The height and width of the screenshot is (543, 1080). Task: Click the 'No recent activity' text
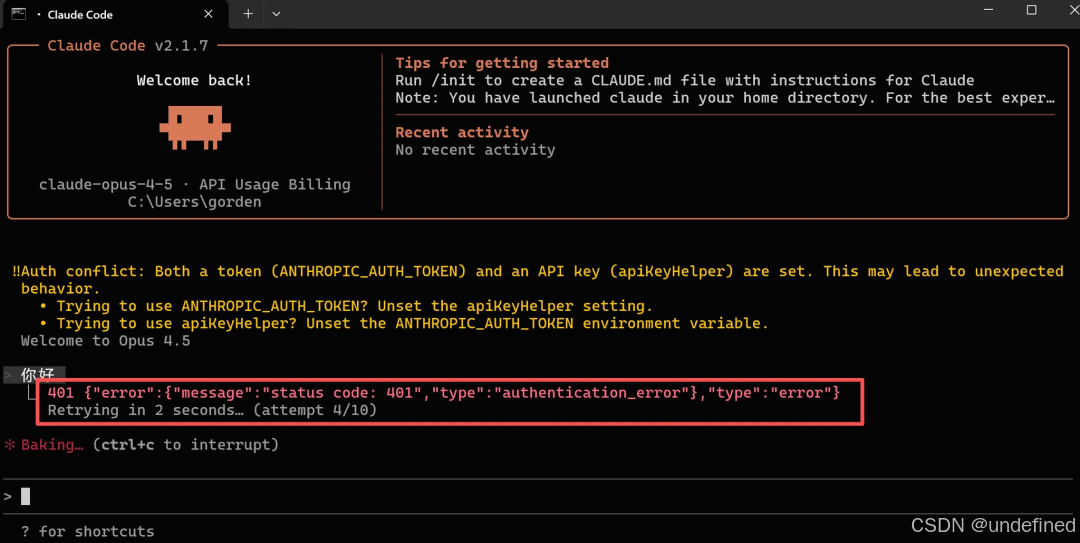(475, 150)
